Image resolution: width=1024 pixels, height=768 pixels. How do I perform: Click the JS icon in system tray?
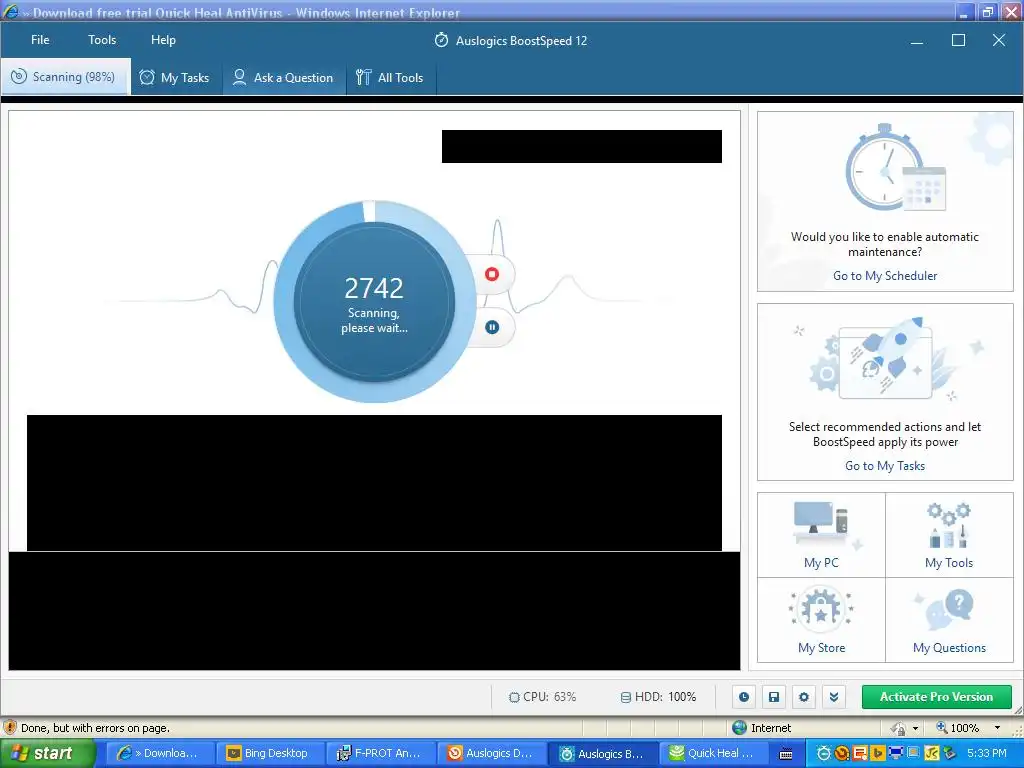click(x=932, y=753)
